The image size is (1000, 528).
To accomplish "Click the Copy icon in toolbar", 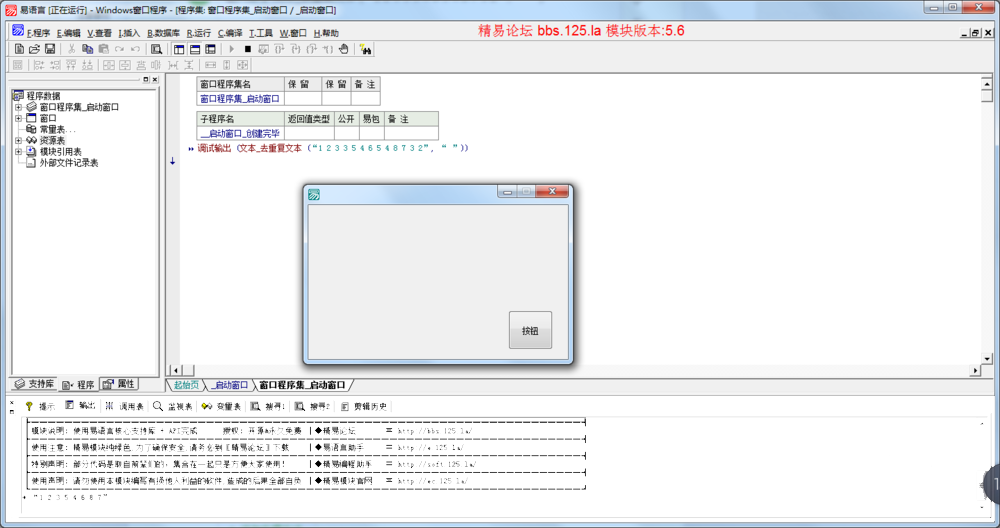I will click(87, 48).
